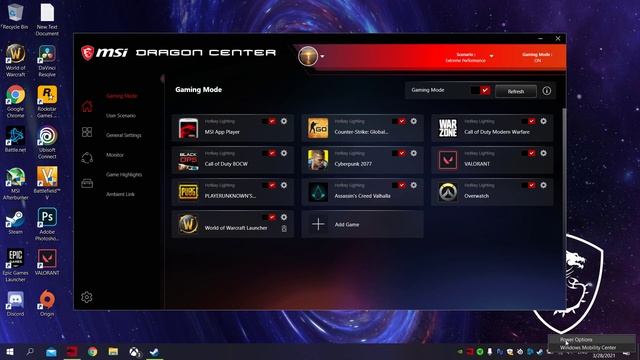640x360 pixels.
Task: Toggle Hotkey Lighting for Call of Duty BOCW
Action: coord(269,153)
